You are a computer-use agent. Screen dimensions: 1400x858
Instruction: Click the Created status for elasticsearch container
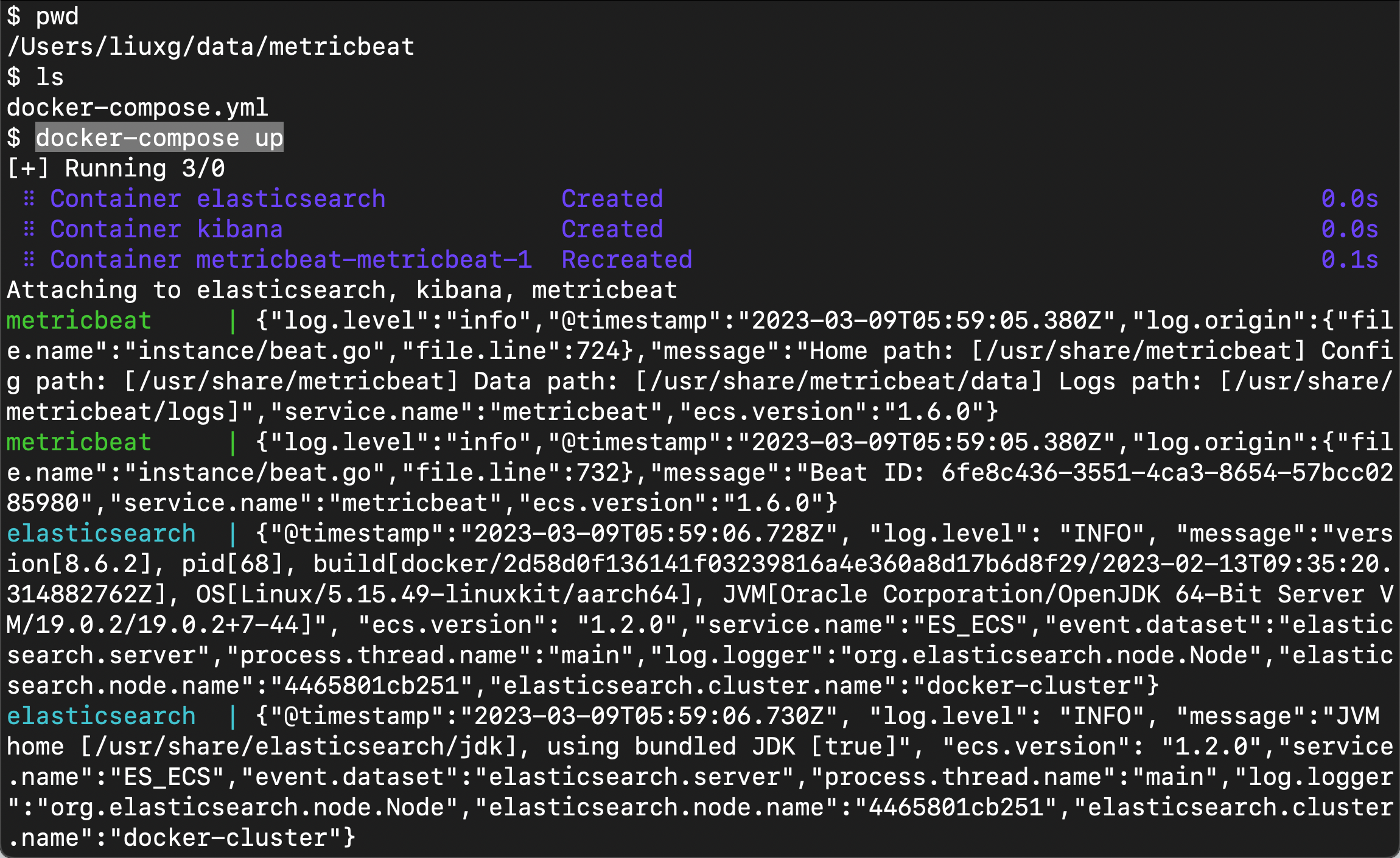[x=612, y=199]
